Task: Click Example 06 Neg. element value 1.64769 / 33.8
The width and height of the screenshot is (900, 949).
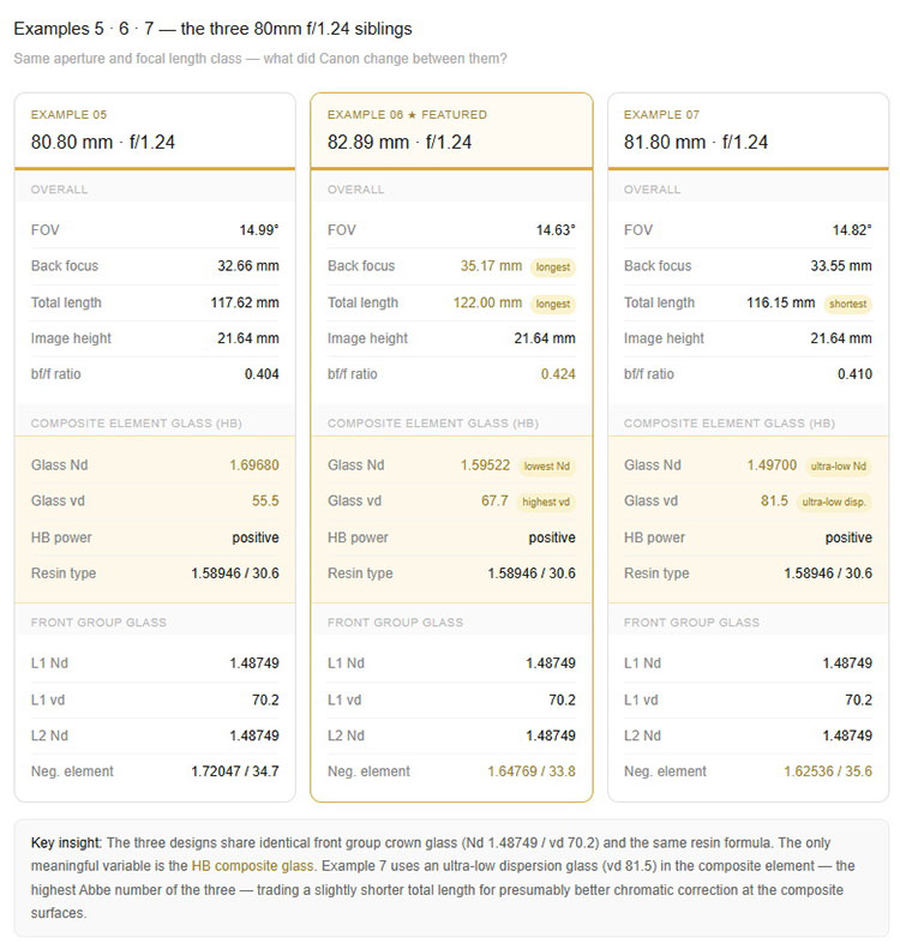Action: point(531,771)
